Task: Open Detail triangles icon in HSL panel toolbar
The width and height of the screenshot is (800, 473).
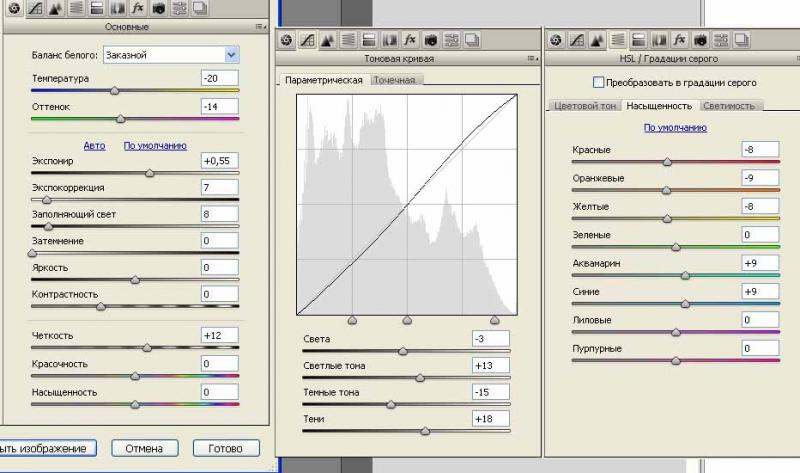Action: click(x=597, y=40)
